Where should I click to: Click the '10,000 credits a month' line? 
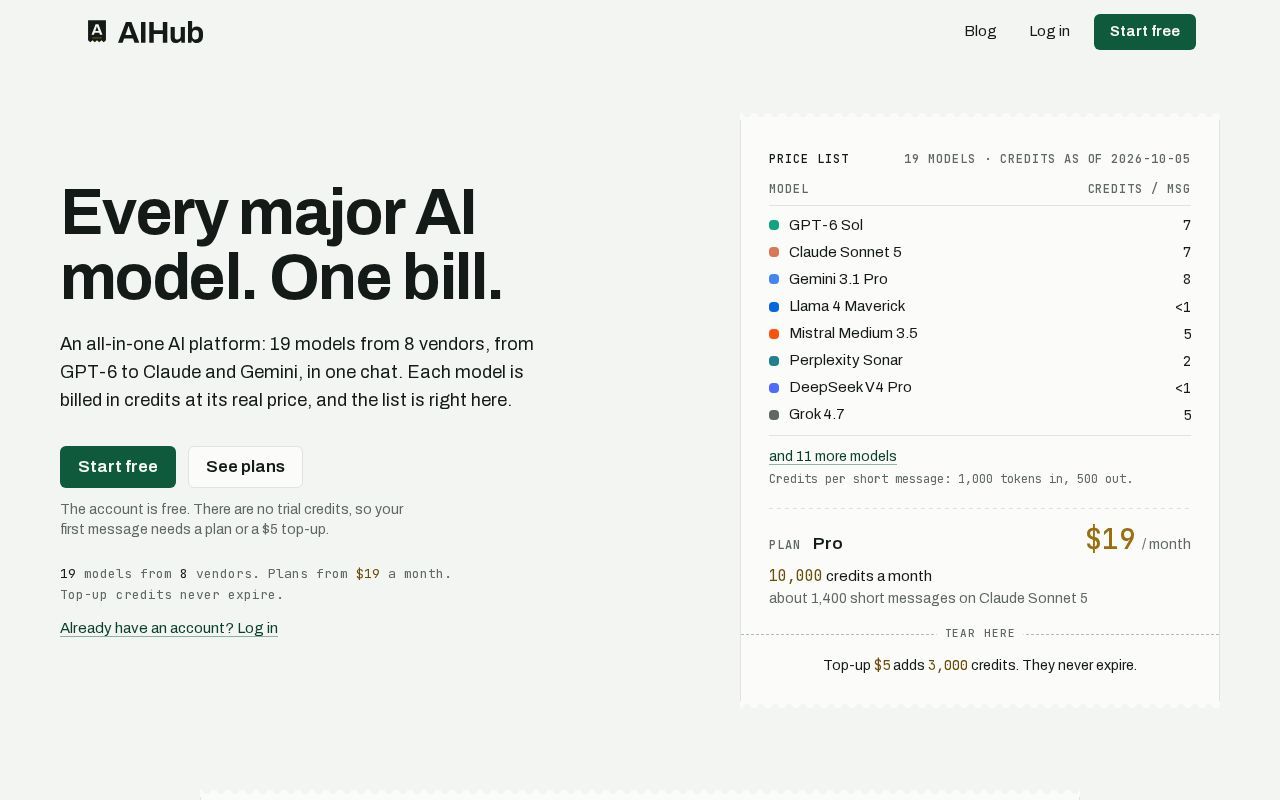tap(850, 576)
